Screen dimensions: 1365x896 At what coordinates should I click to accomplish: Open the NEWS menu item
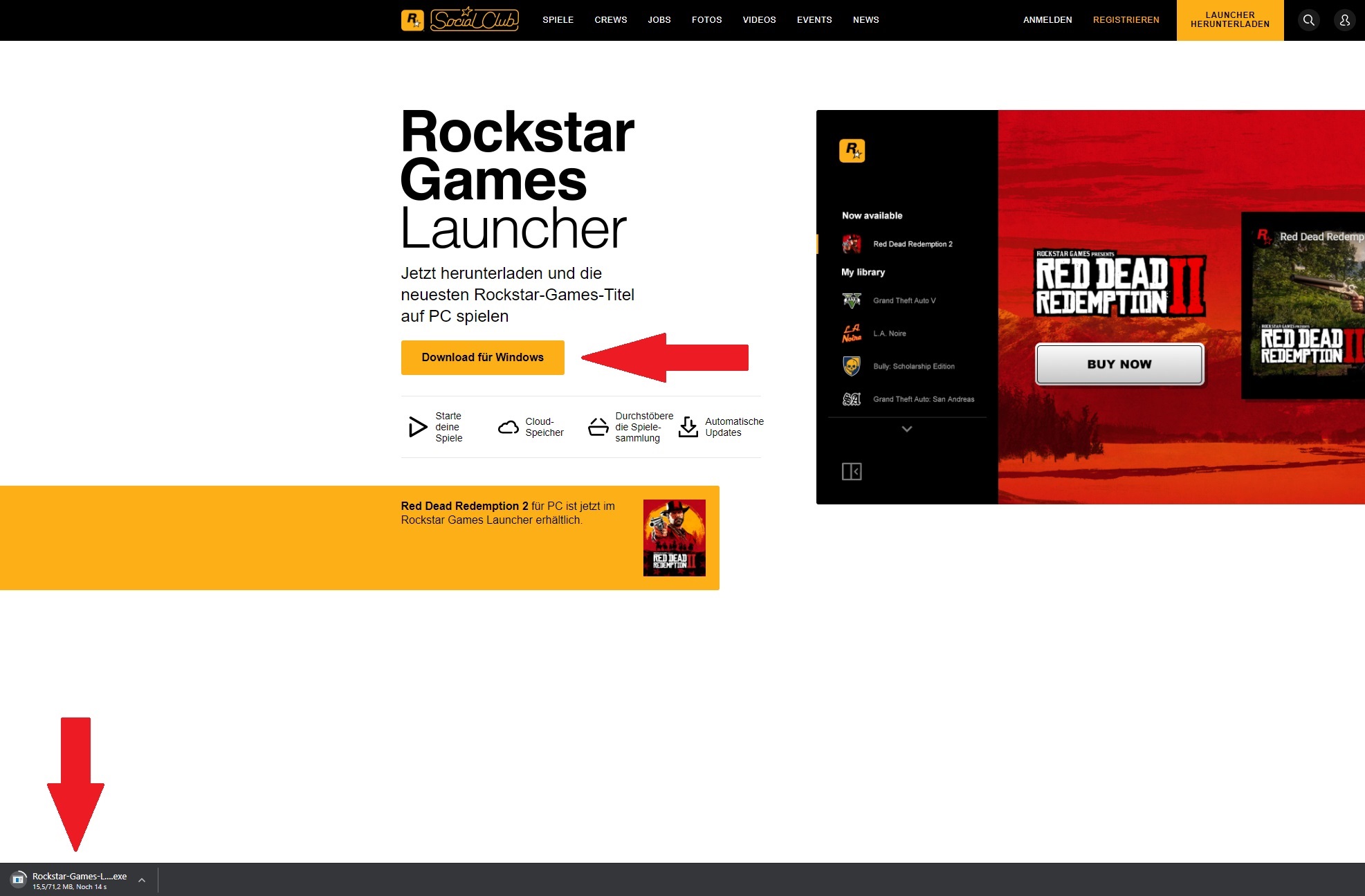865,20
